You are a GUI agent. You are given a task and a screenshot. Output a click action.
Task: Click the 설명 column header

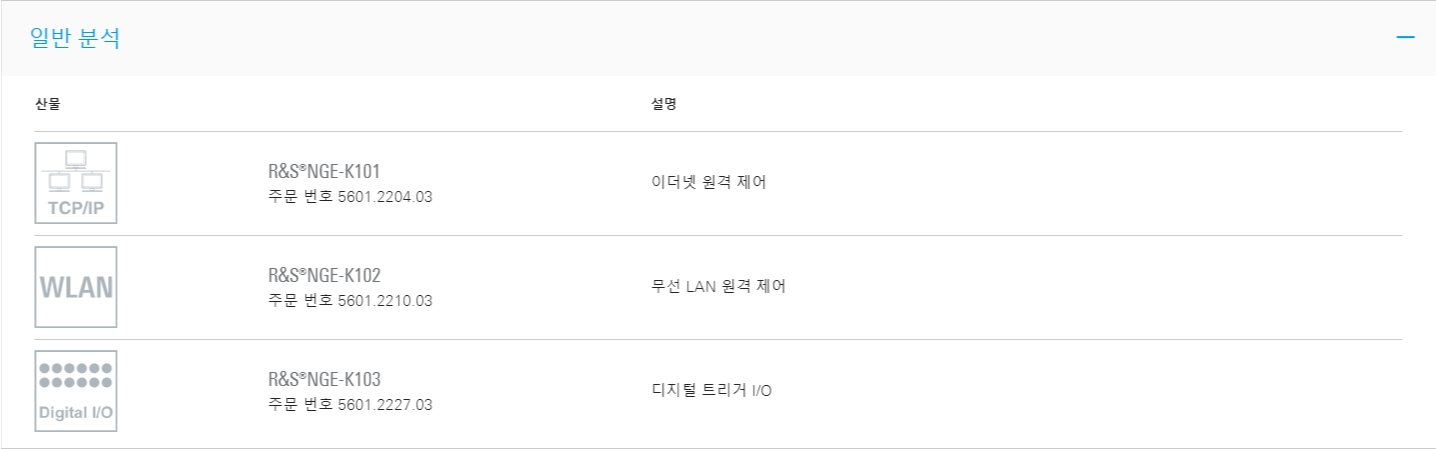point(663,104)
